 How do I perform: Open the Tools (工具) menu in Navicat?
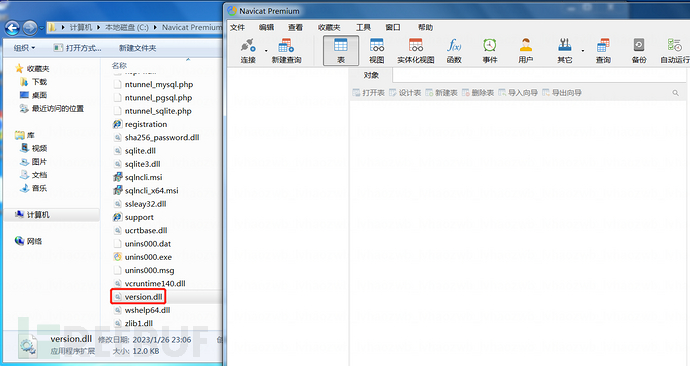point(363,27)
